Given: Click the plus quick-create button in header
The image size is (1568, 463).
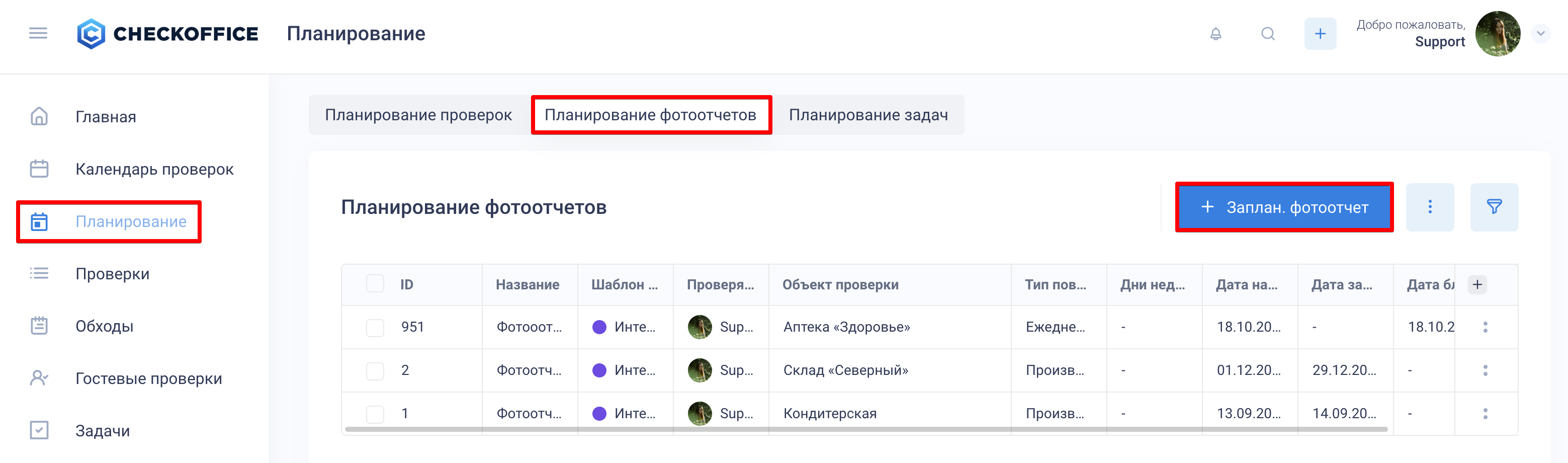Looking at the screenshot, I should coord(1320,34).
